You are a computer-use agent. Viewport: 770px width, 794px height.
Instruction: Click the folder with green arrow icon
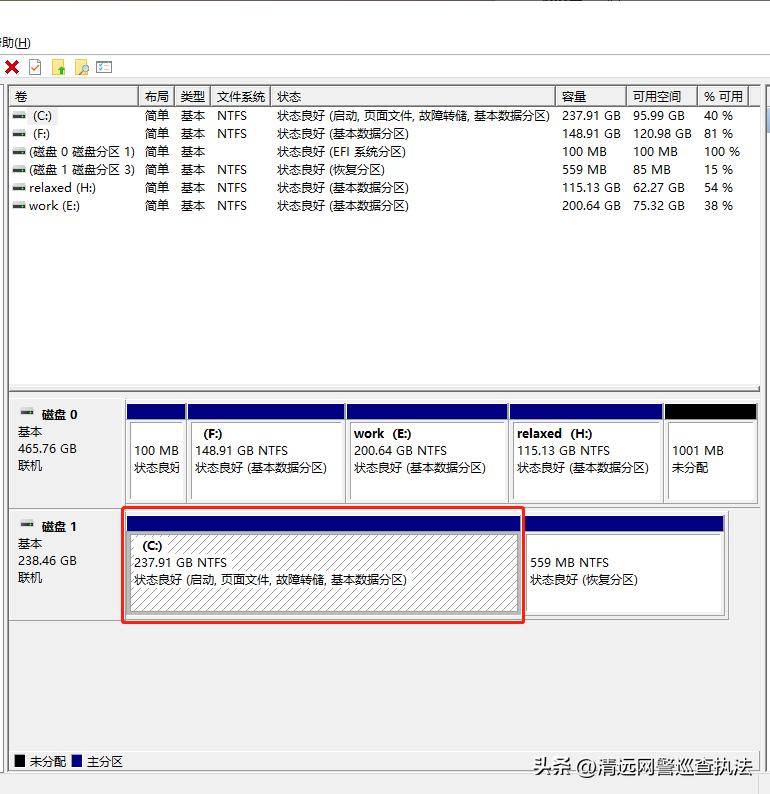coord(59,67)
